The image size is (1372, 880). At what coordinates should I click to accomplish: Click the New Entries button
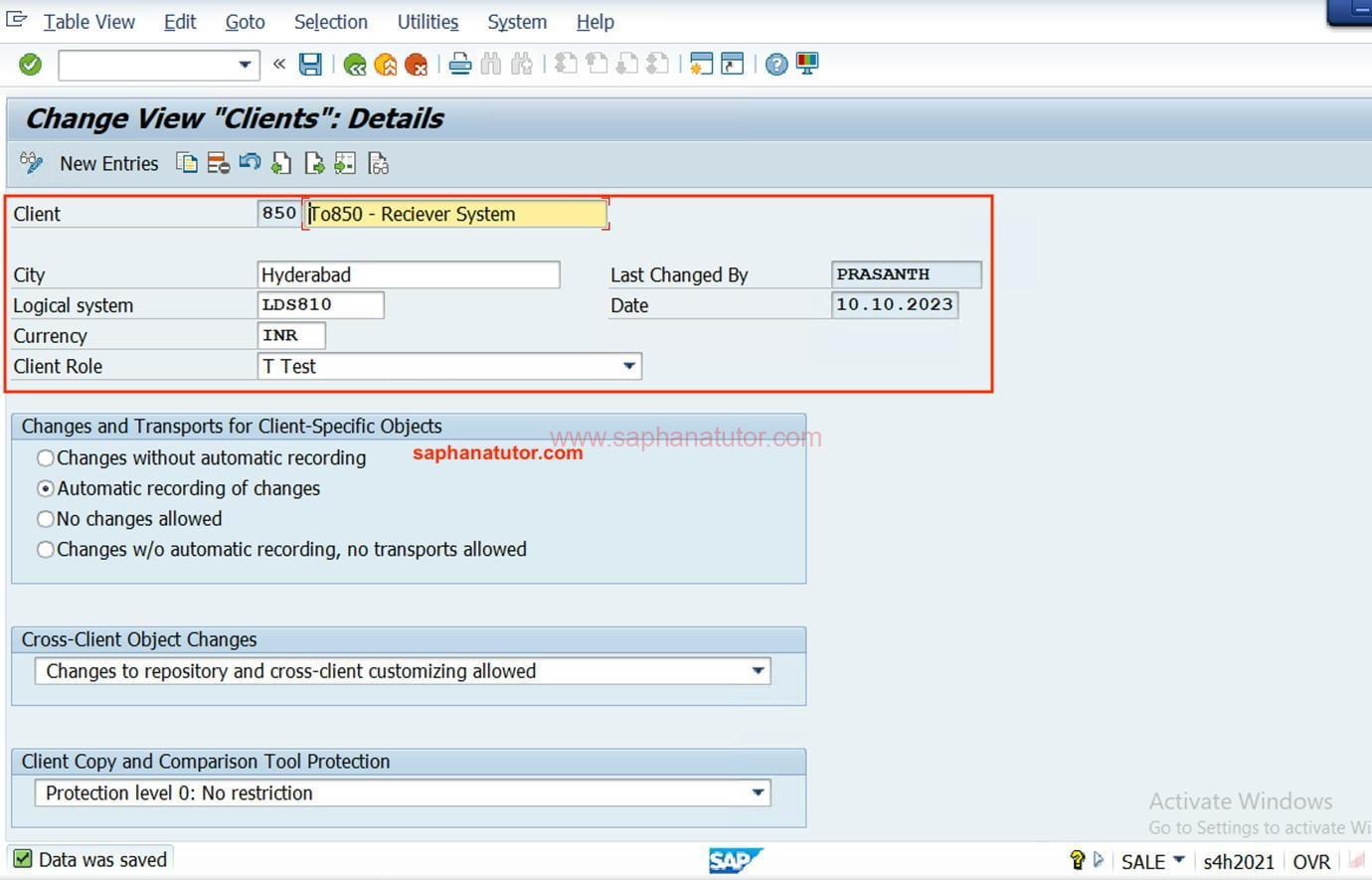[109, 164]
